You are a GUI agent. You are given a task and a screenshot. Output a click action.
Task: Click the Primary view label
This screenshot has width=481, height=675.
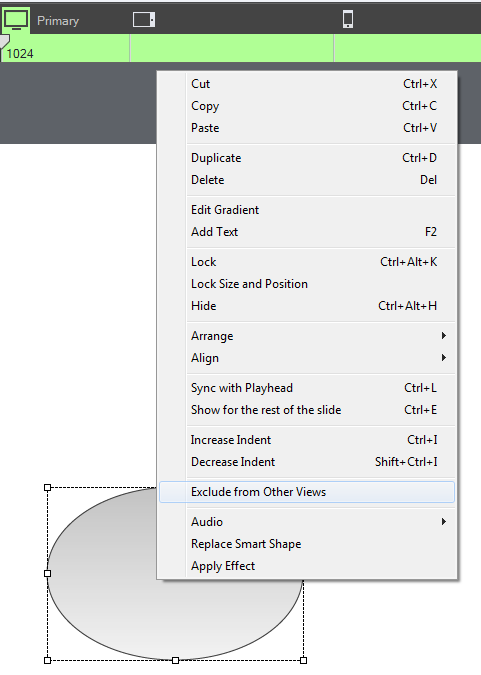pos(58,21)
